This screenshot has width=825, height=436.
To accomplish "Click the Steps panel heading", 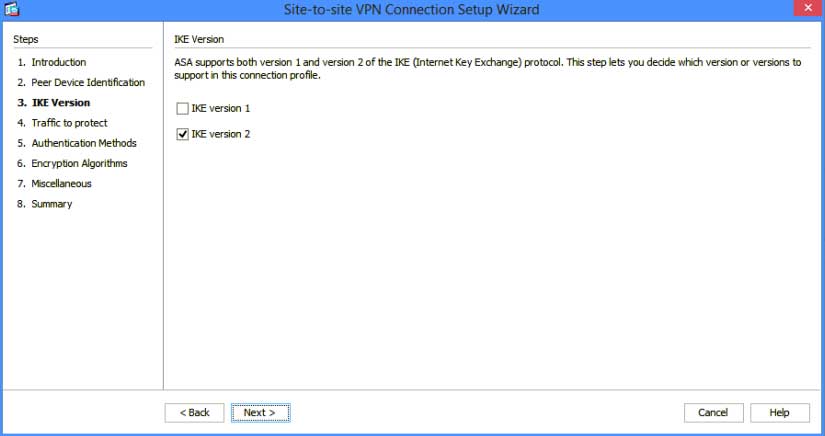I will click(26, 39).
